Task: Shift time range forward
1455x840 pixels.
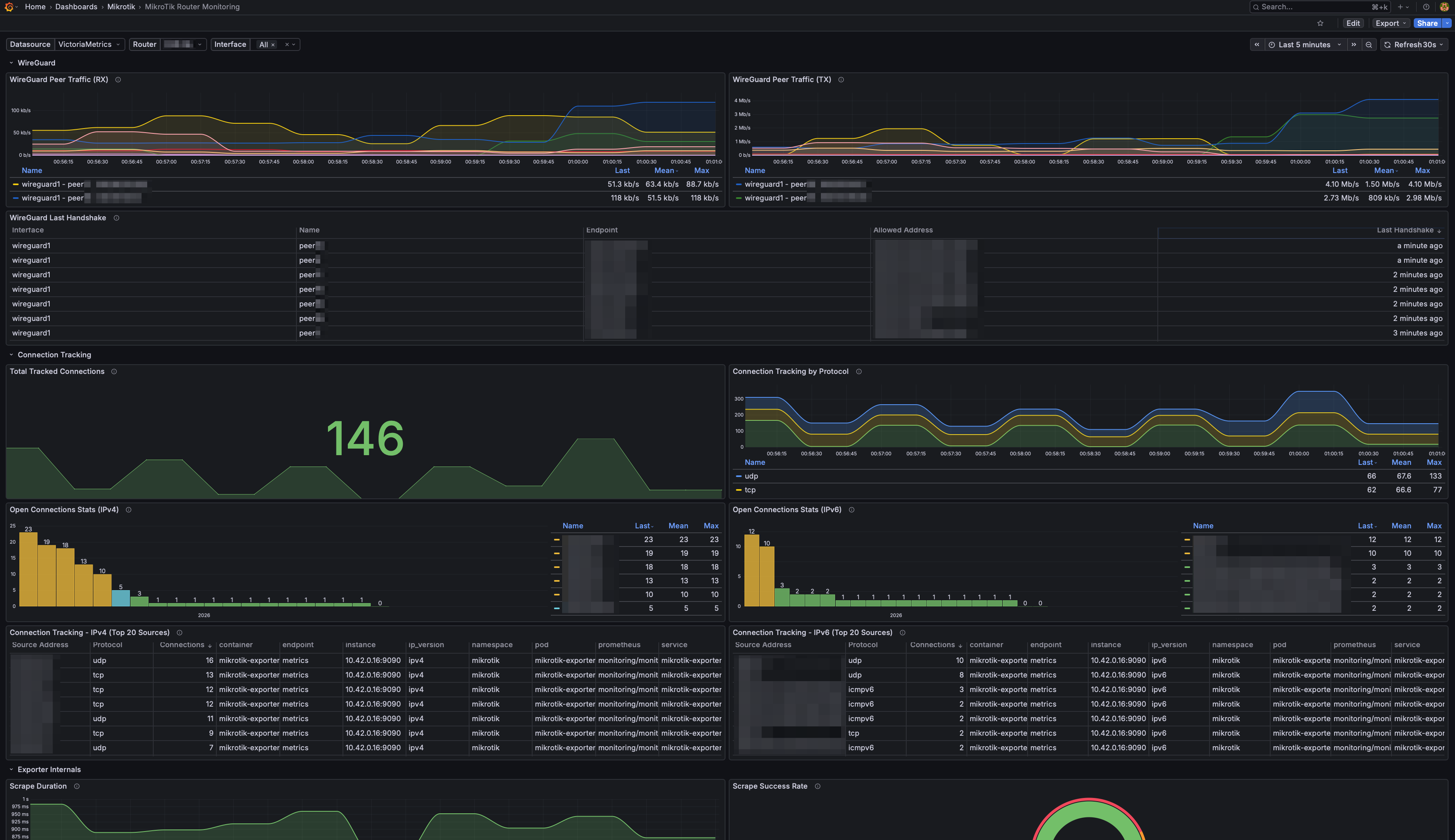Action: point(1353,44)
